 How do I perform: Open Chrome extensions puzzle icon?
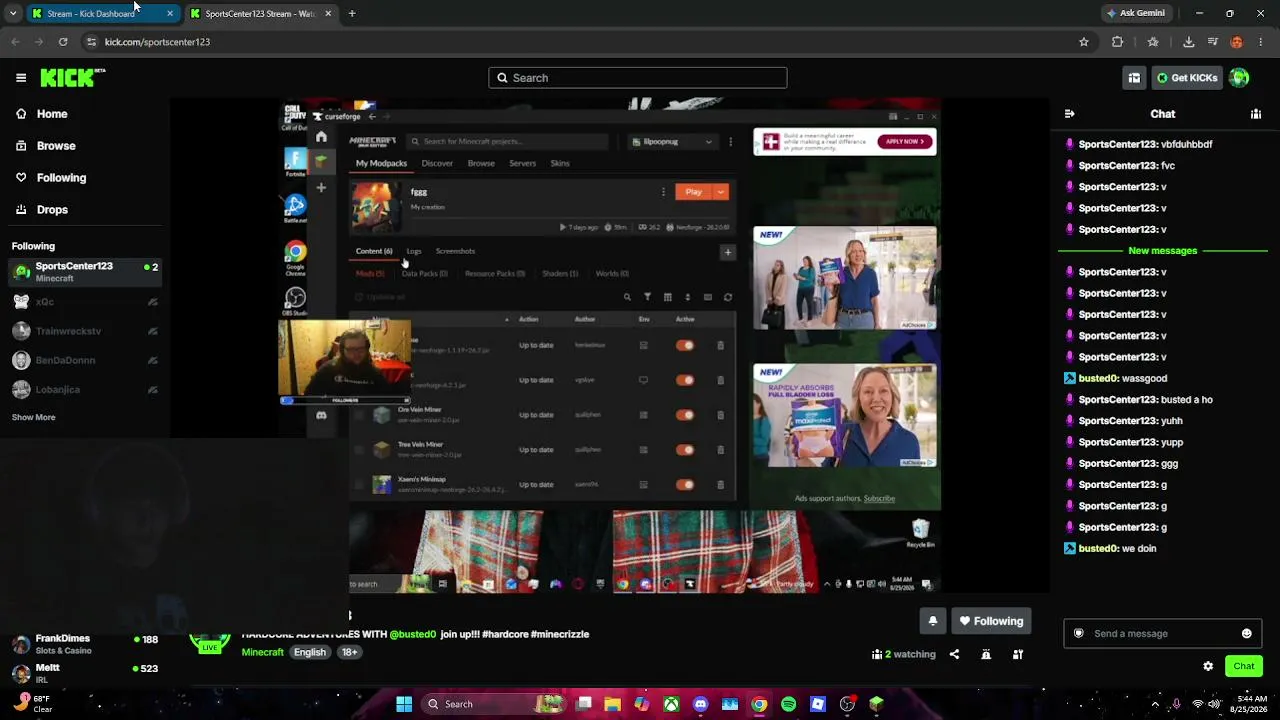(1117, 42)
